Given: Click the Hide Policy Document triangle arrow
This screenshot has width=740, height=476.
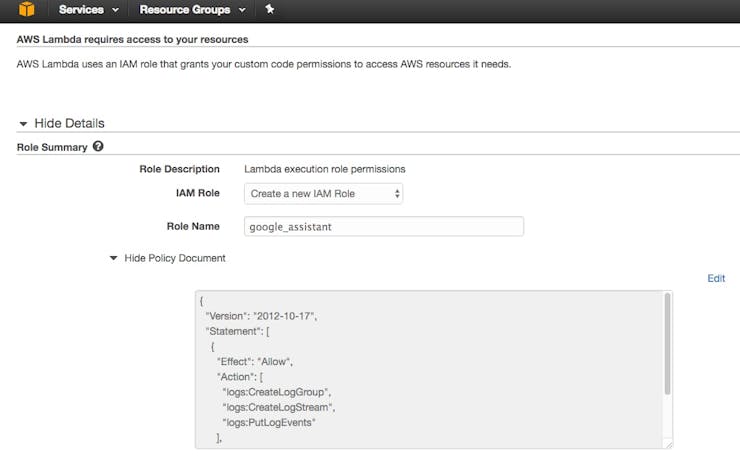Looking at the screenshot, I should (x=113, y=258).
